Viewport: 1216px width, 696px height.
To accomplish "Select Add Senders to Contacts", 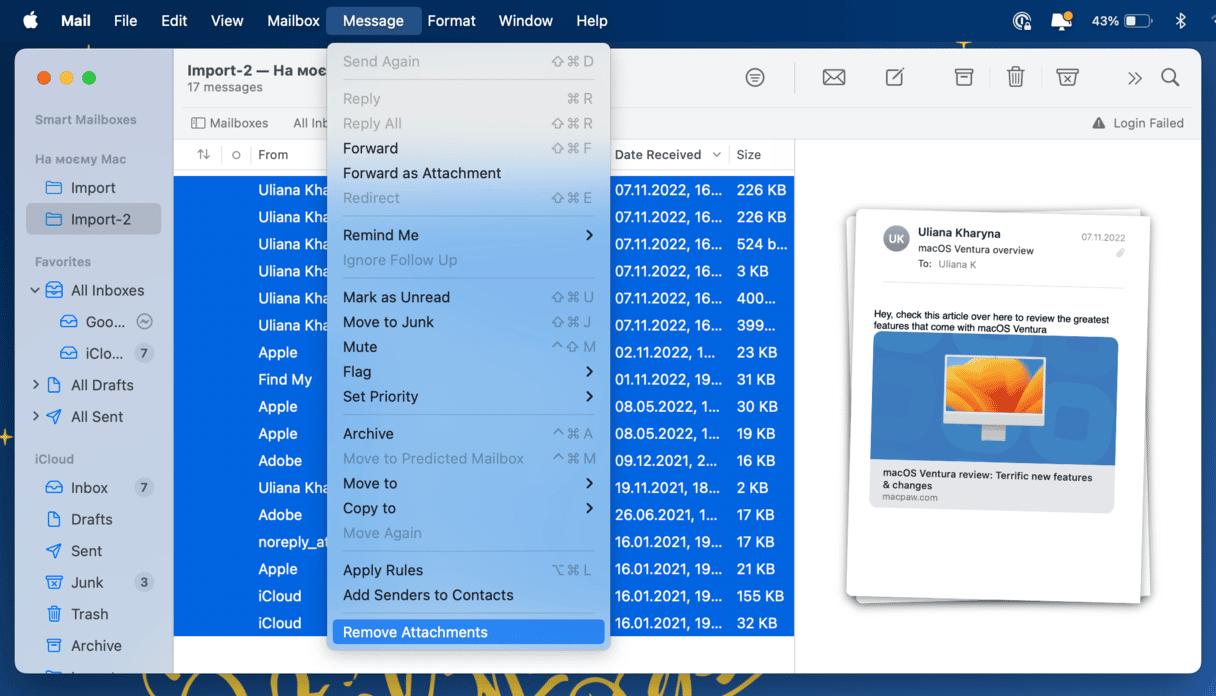I will click(468, 595).
